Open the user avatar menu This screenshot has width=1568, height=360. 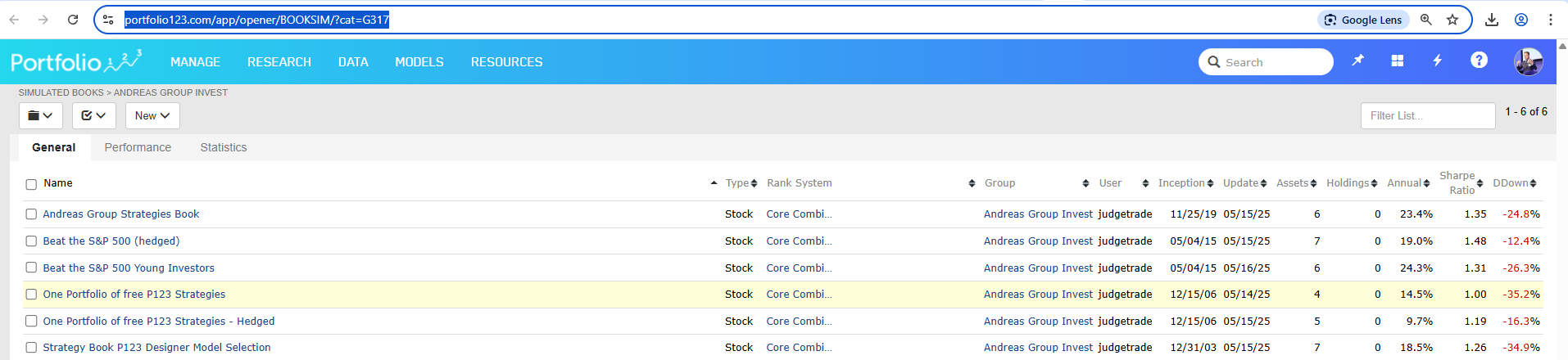(1528, 61)
